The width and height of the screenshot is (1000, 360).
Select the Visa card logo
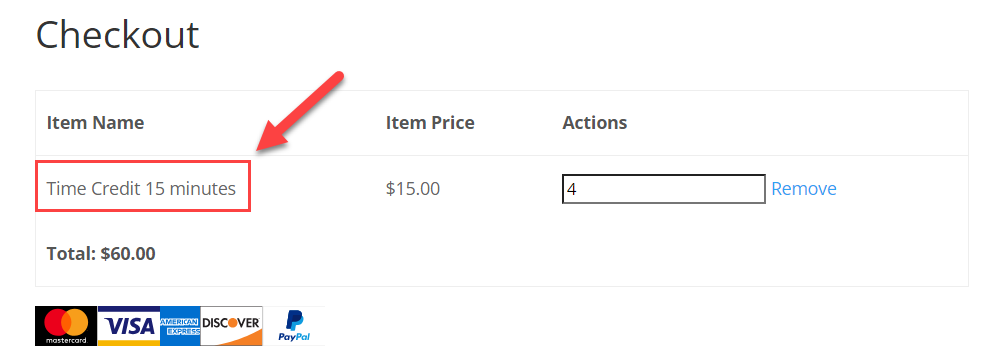pos(129,326)
